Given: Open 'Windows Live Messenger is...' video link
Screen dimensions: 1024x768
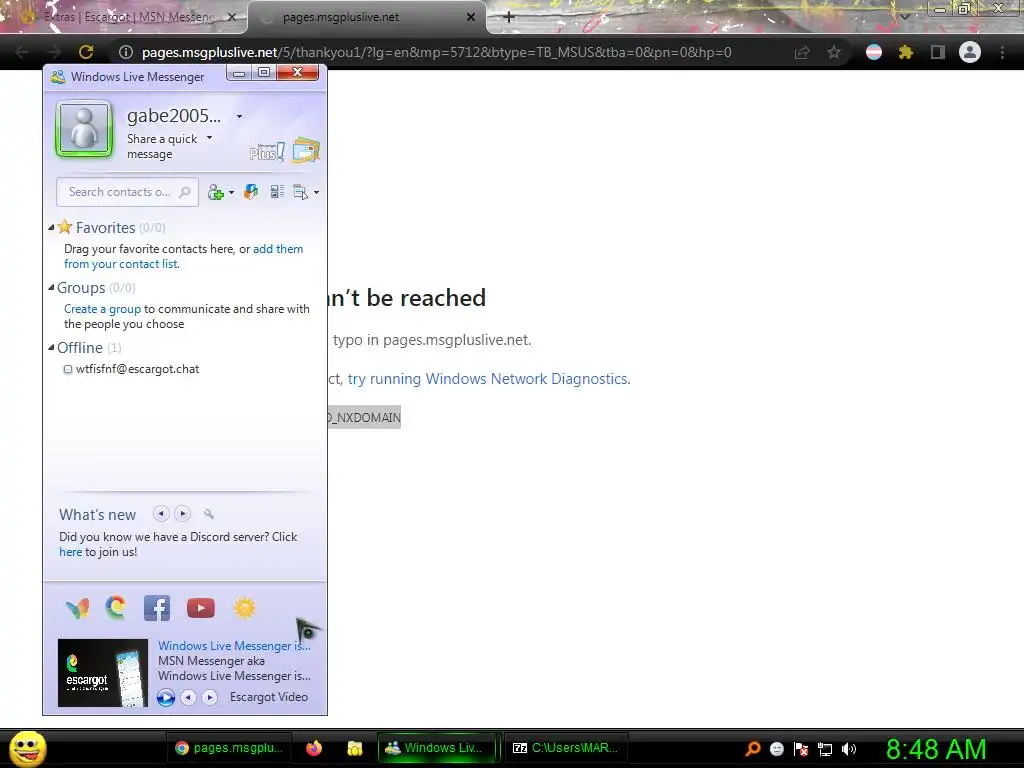Looking at the screenshot, I should point(234,646).
